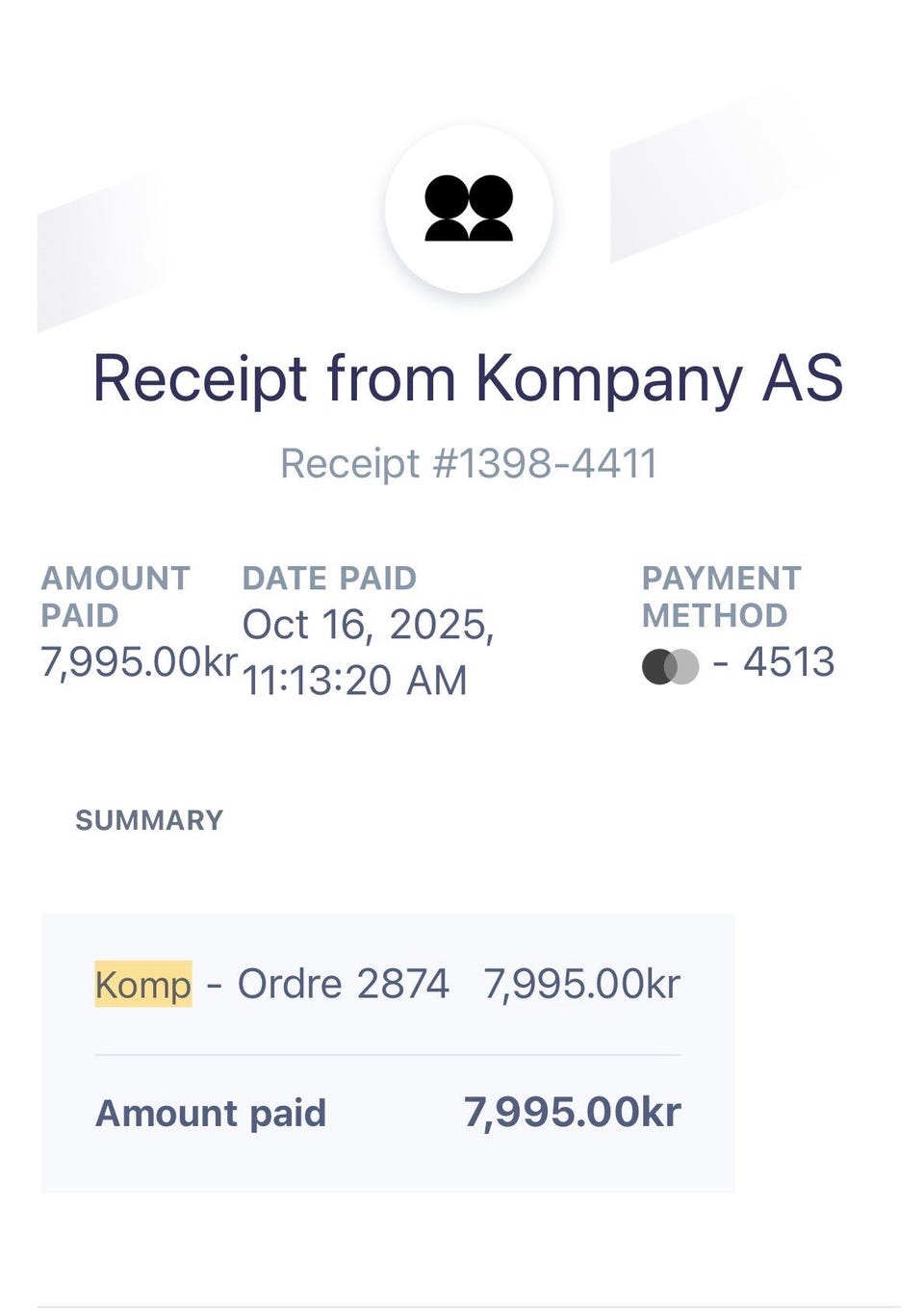Click the highlighted word Komp
Image resolution: width=924 pixels, height=1312 pixels.
point(143,984)
